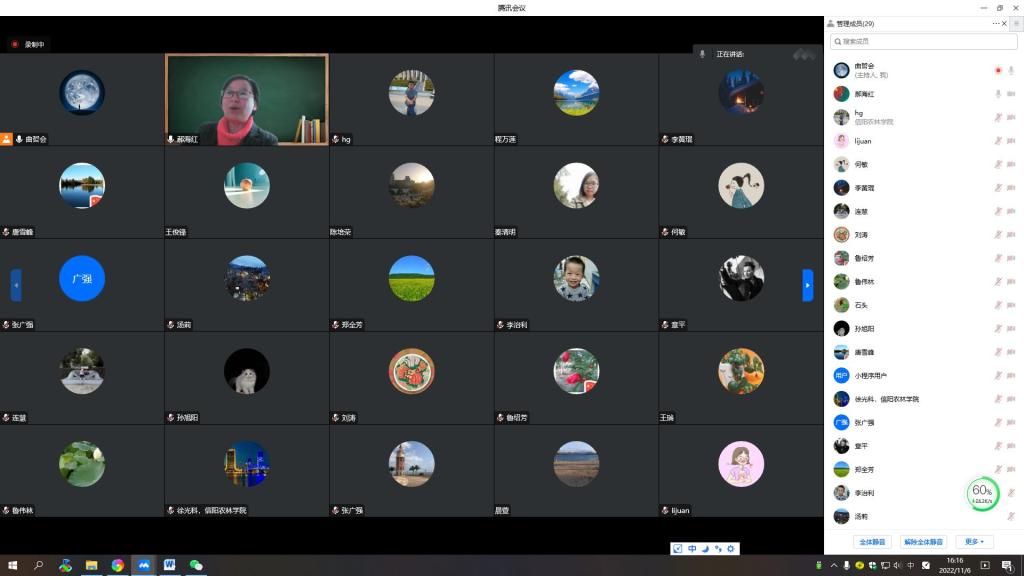The image size is (1024, 576).
Task: Click 解除全体静音 button
Action: tap(923, 542)
